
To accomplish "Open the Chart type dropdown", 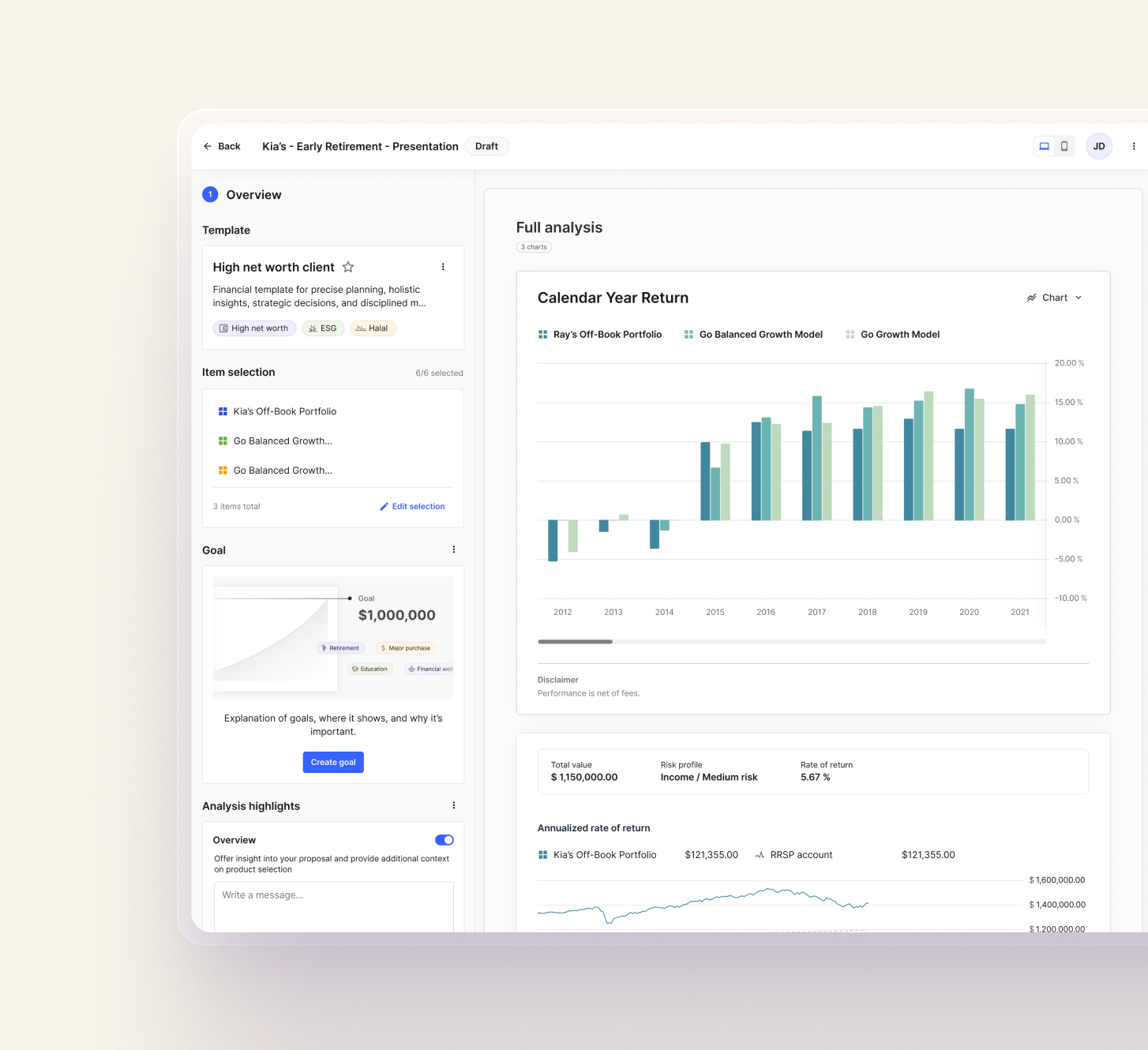I will tap(1054, 298).
